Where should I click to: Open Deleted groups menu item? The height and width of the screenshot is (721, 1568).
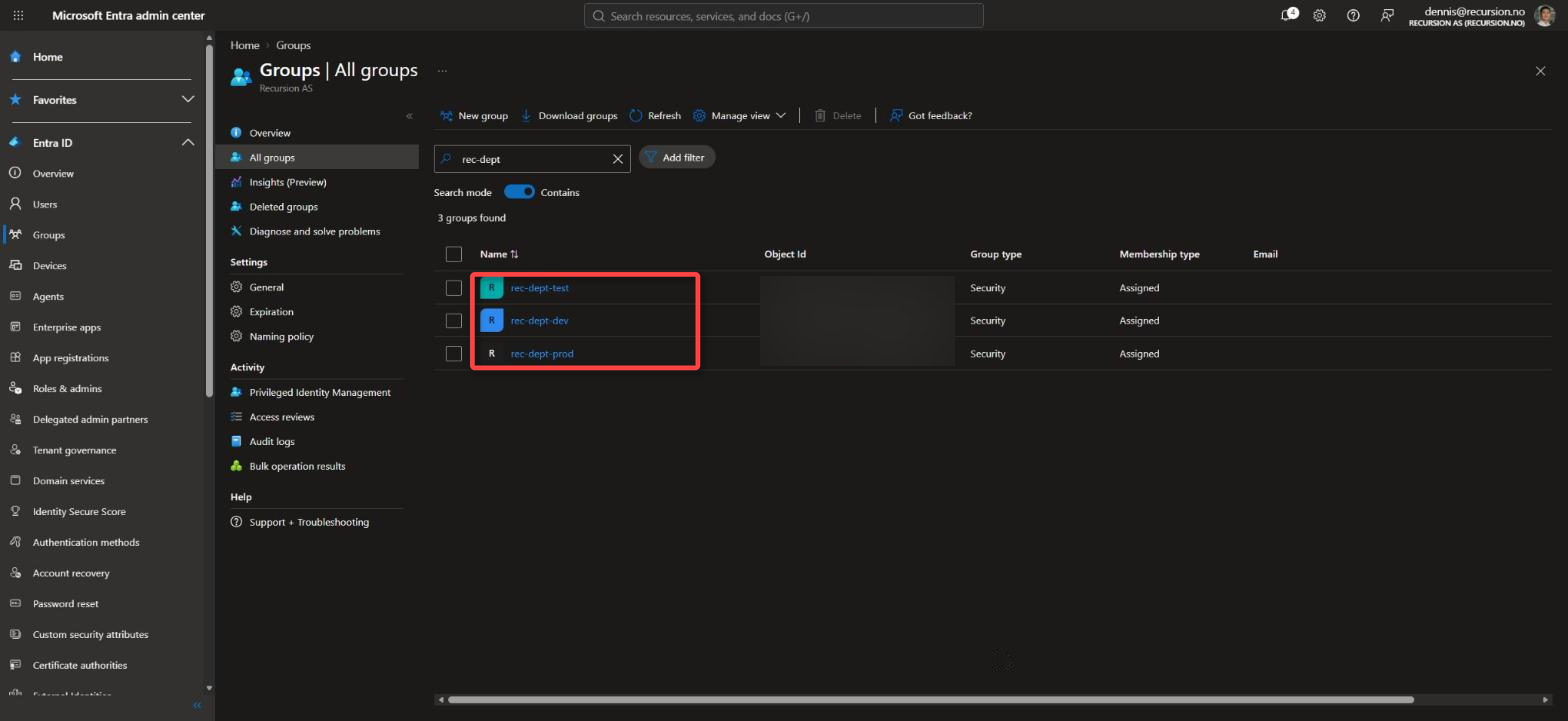tap(283, 207)
